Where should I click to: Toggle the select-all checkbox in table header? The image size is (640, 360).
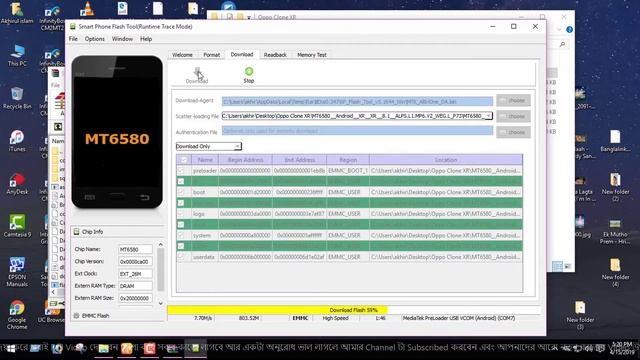(x=184, y=160)
